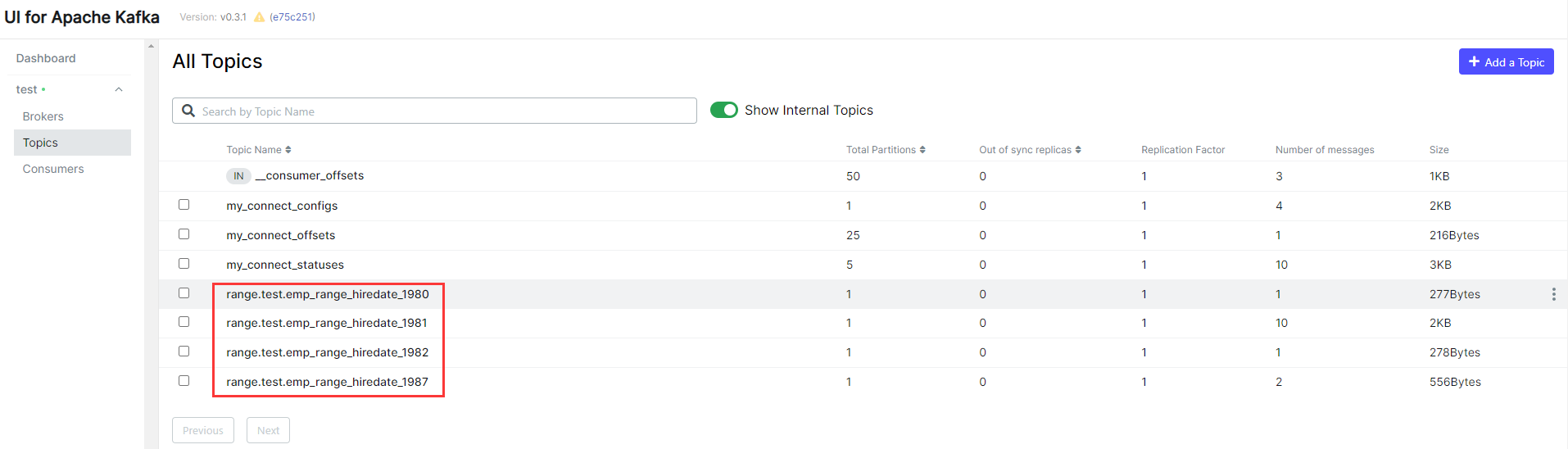Open Brokers in the sidebar
Viewport: 1568px width, 449px height.
point(43,116)
